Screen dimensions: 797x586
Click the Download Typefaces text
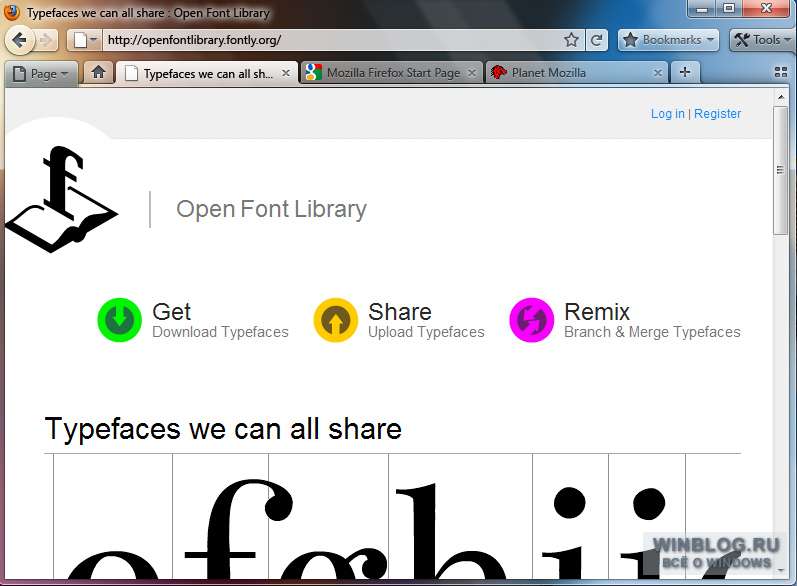pyautogui.click(x=220, y=332)
